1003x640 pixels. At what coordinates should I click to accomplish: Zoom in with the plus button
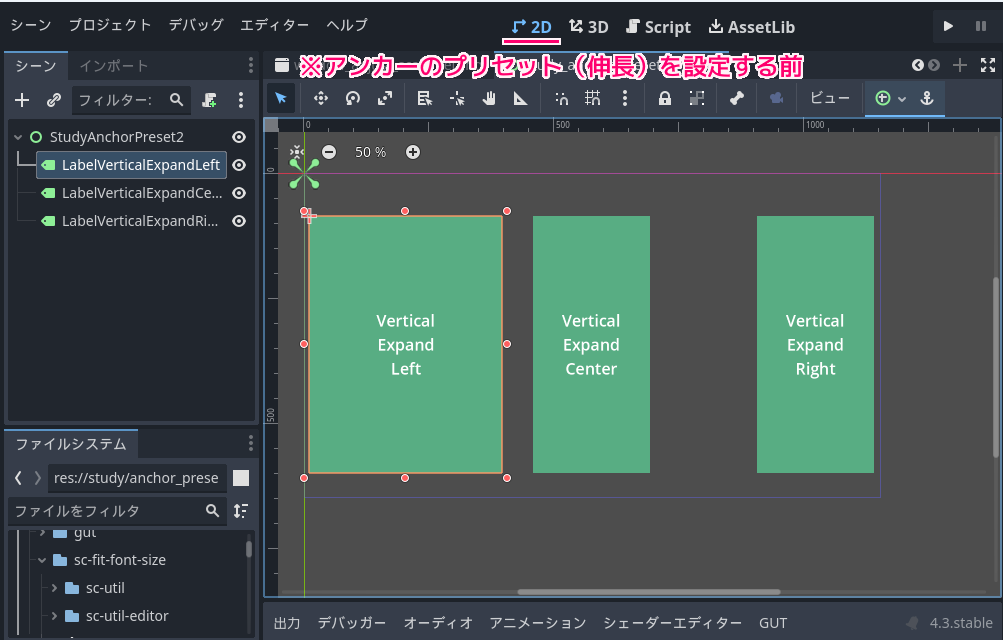tap(412, 152)
